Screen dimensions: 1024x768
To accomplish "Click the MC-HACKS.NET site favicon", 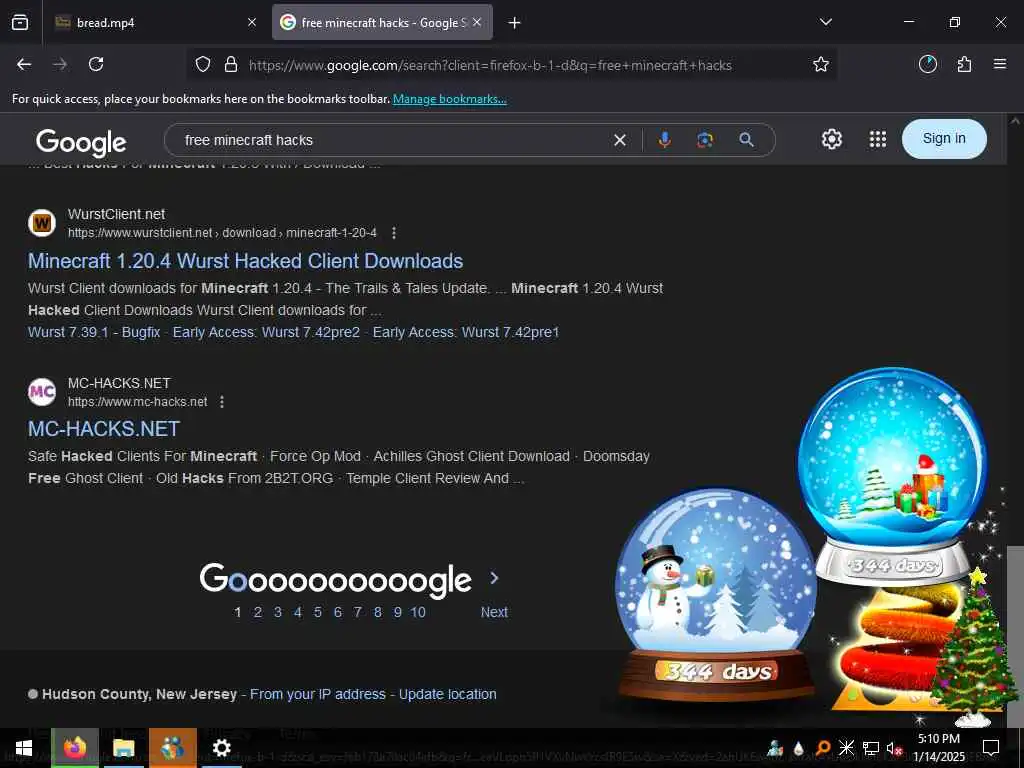I will (x=42, y=392).
